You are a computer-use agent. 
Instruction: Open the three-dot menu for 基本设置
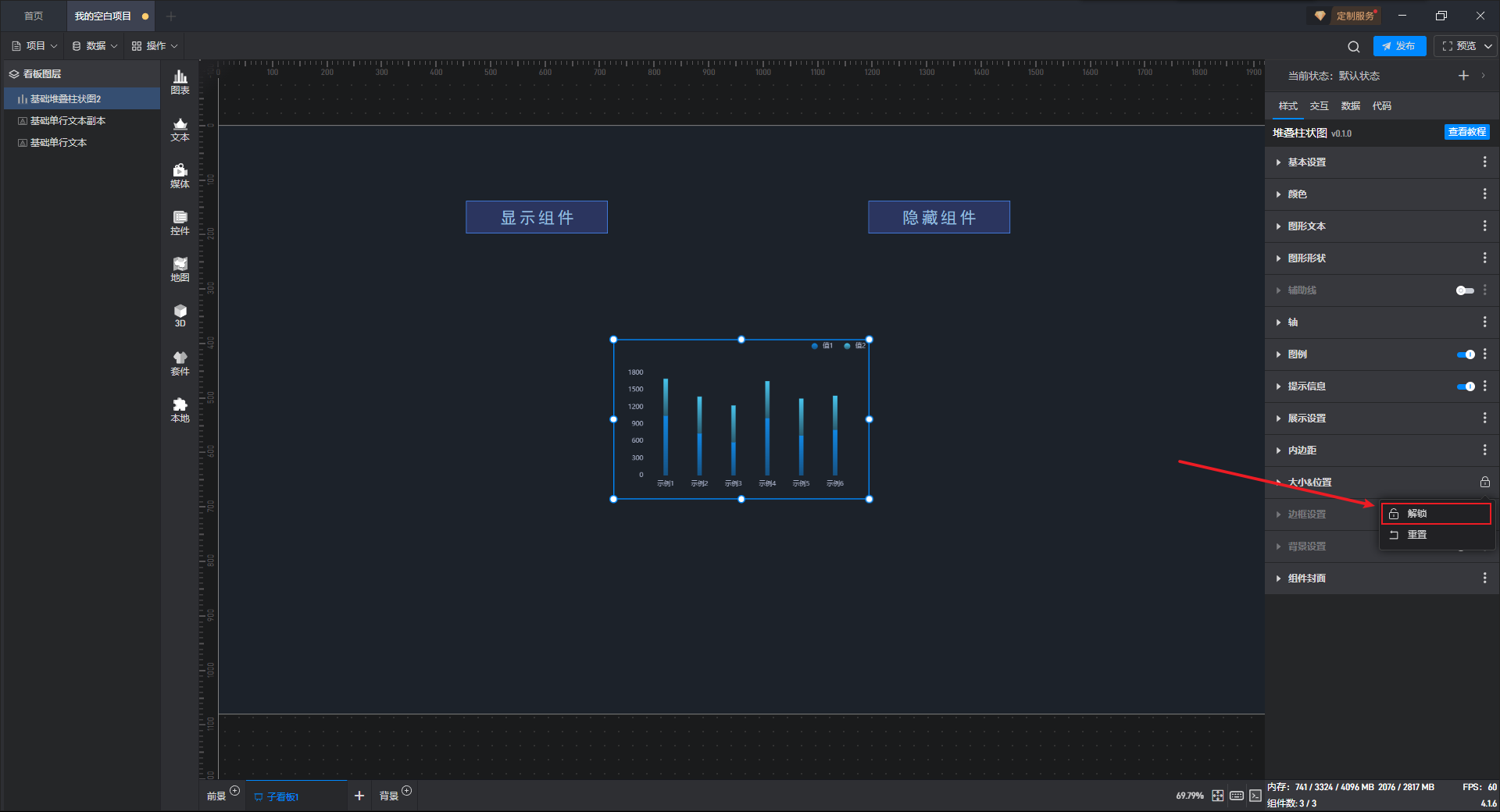click(1484, 162)
